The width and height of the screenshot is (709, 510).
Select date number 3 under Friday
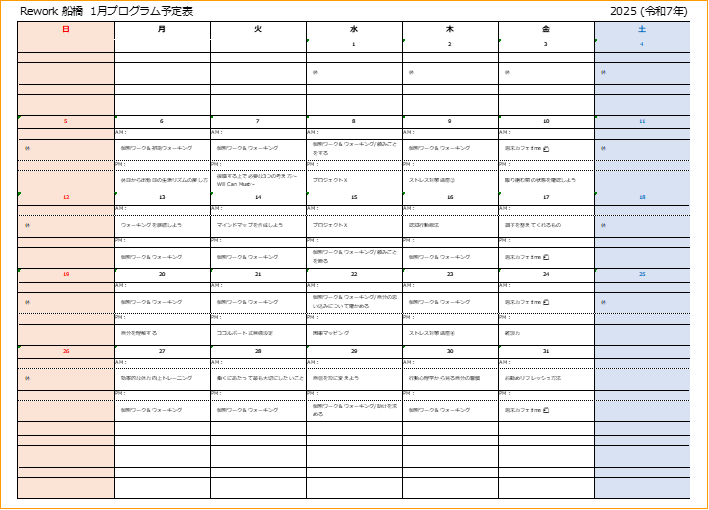pos(546,44)
